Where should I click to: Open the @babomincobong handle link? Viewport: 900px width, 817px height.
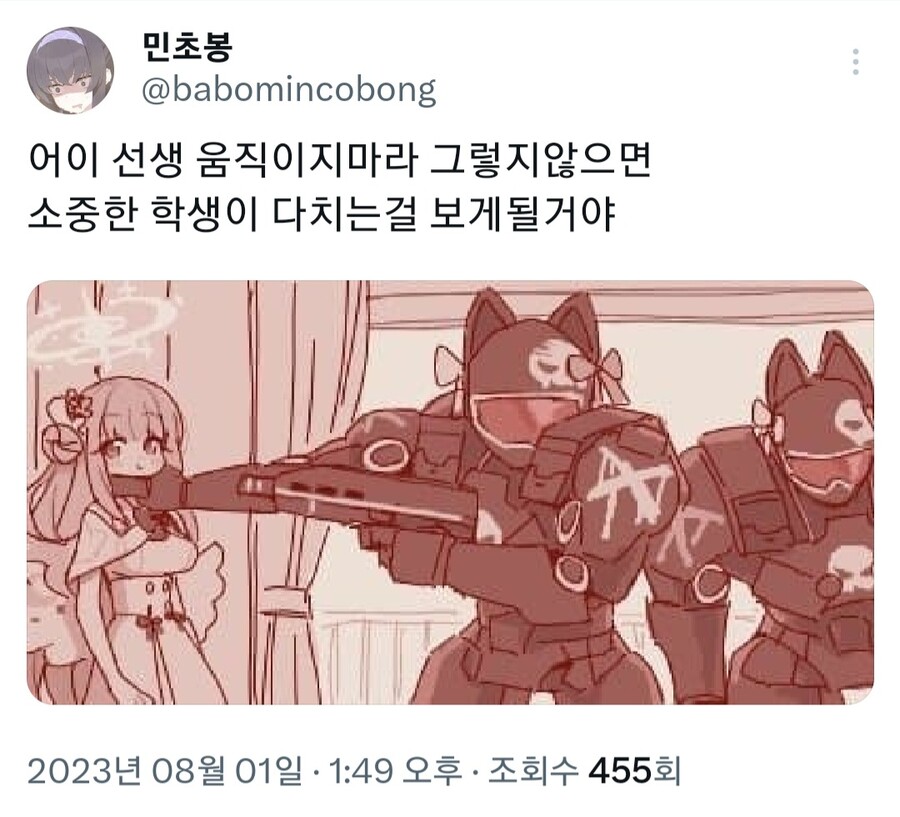coord(289,90)
